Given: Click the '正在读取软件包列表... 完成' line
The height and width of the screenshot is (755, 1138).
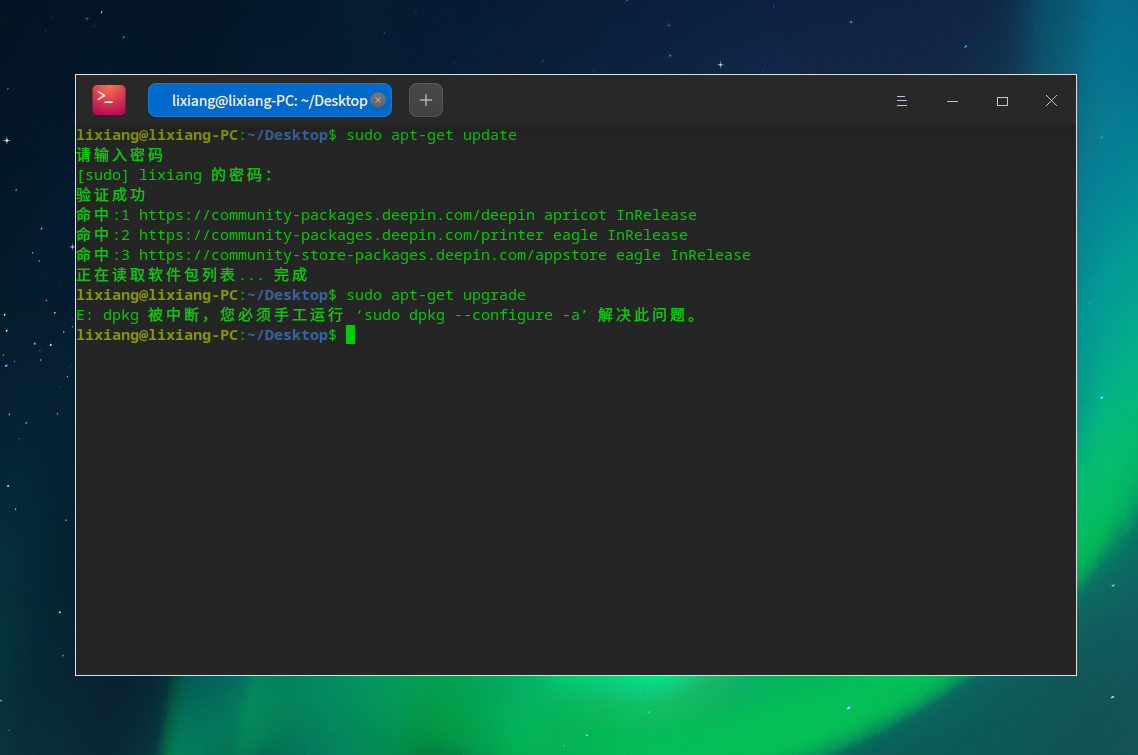Looking at the screenshot, I should [x=191, y=275].
